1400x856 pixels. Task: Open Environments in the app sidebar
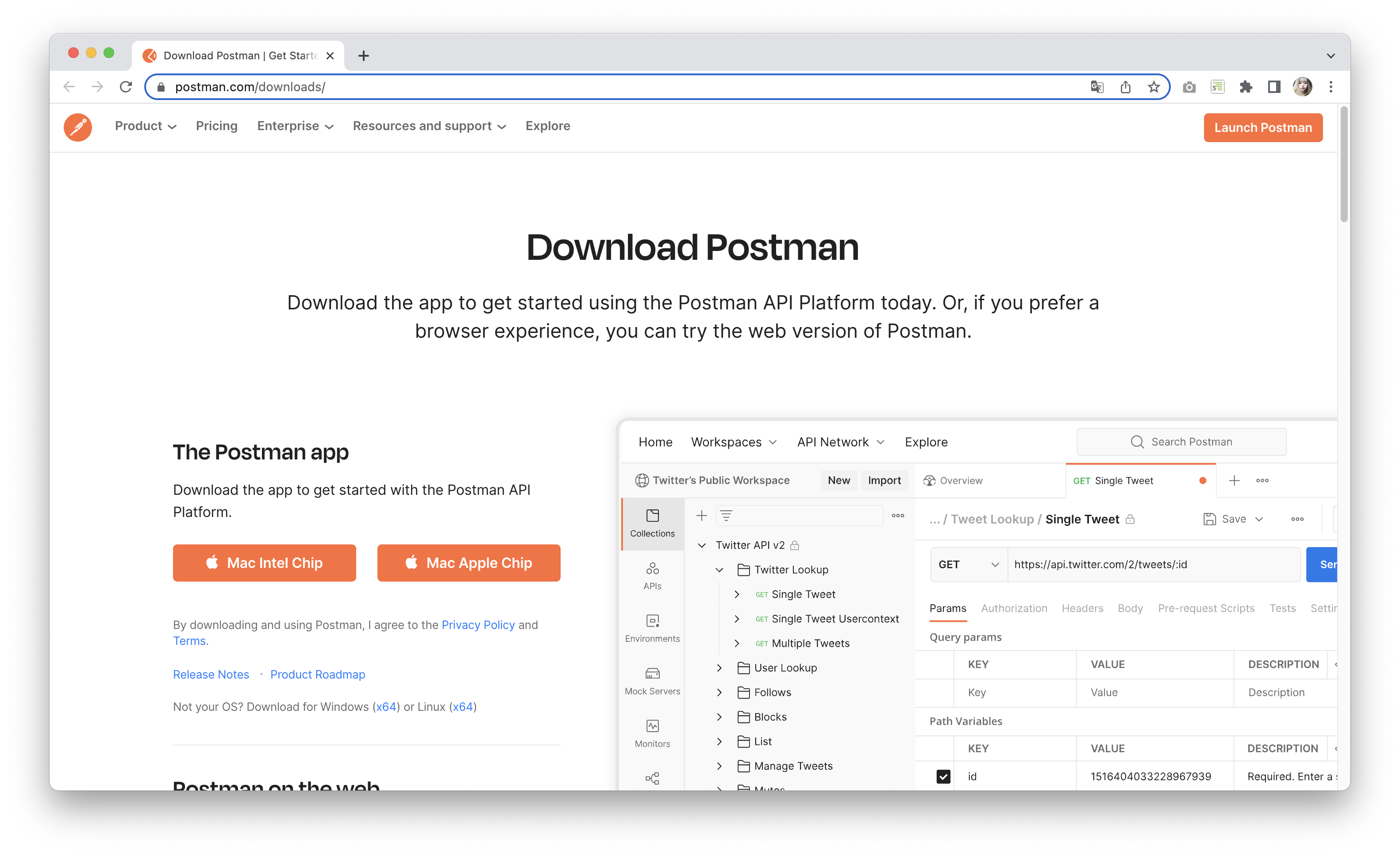coord(652,629)
